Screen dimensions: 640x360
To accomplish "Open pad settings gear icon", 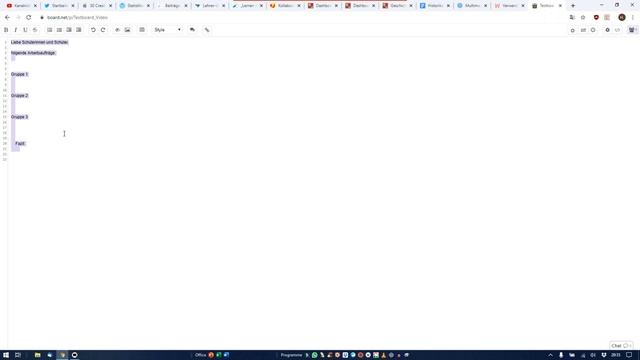I will [607, 30].
